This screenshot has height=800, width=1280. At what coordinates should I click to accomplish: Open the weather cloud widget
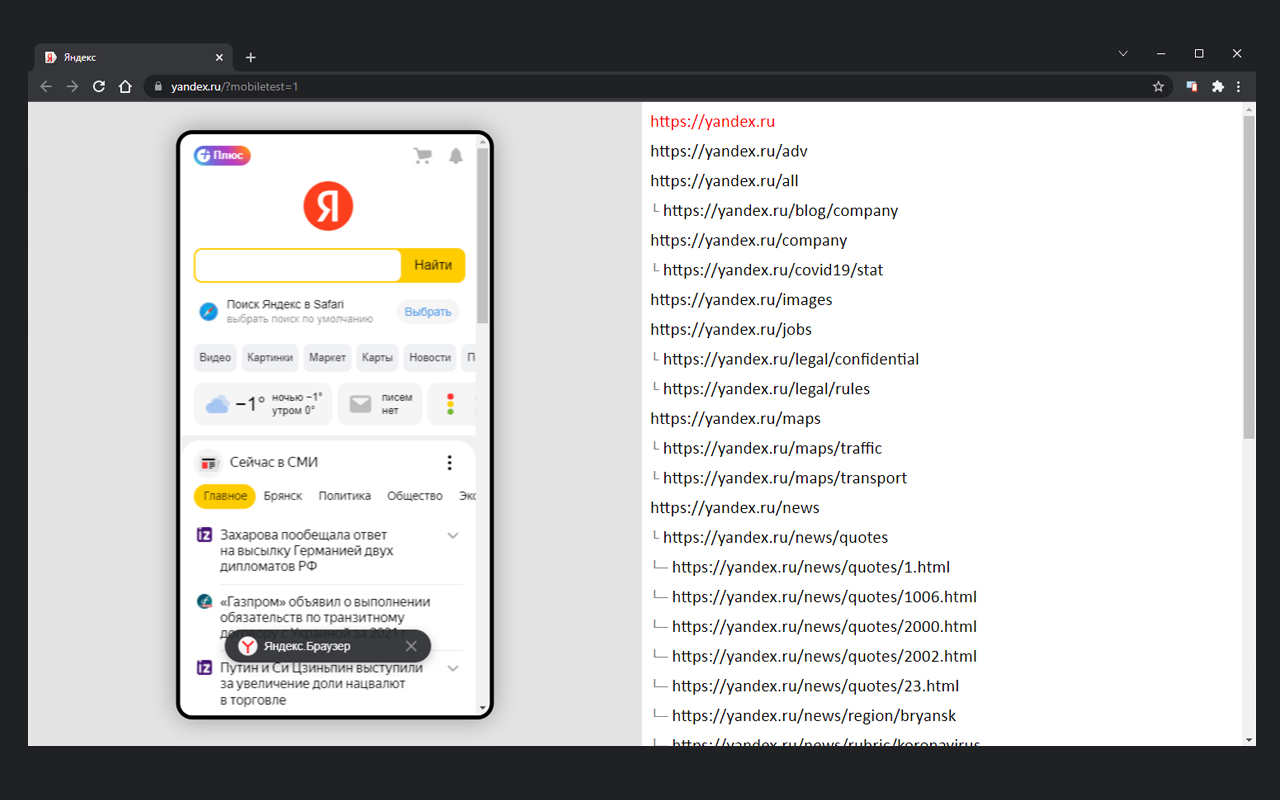click(x=263, y=404)
